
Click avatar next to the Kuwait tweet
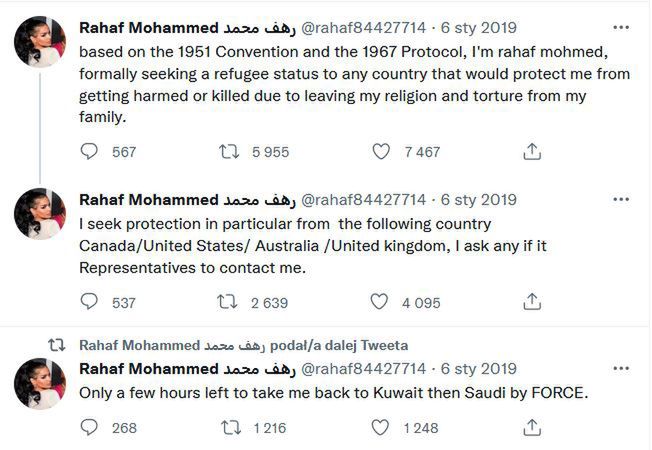point(40,384)
